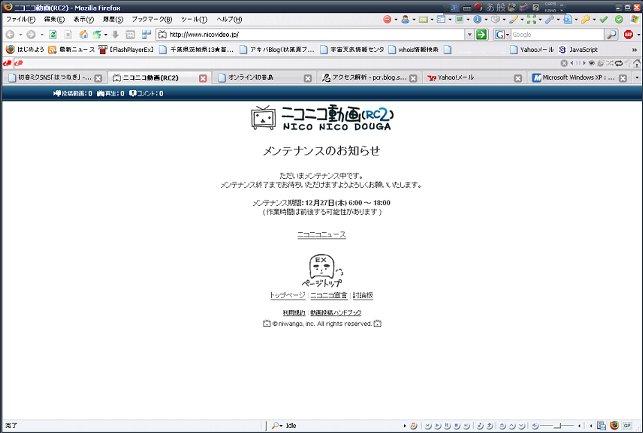The height and width of the screenshot is (433, 643).
Task: Click the 動画投稿ハンドブック link
Action: (336, 313)
